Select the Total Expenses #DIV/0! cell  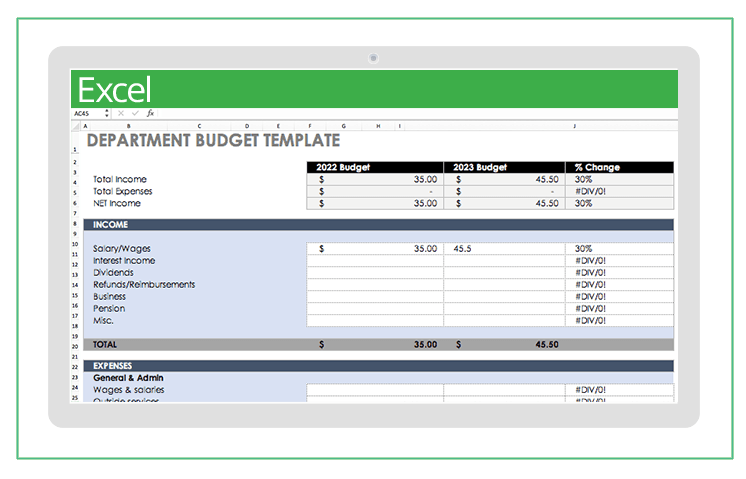618,191
